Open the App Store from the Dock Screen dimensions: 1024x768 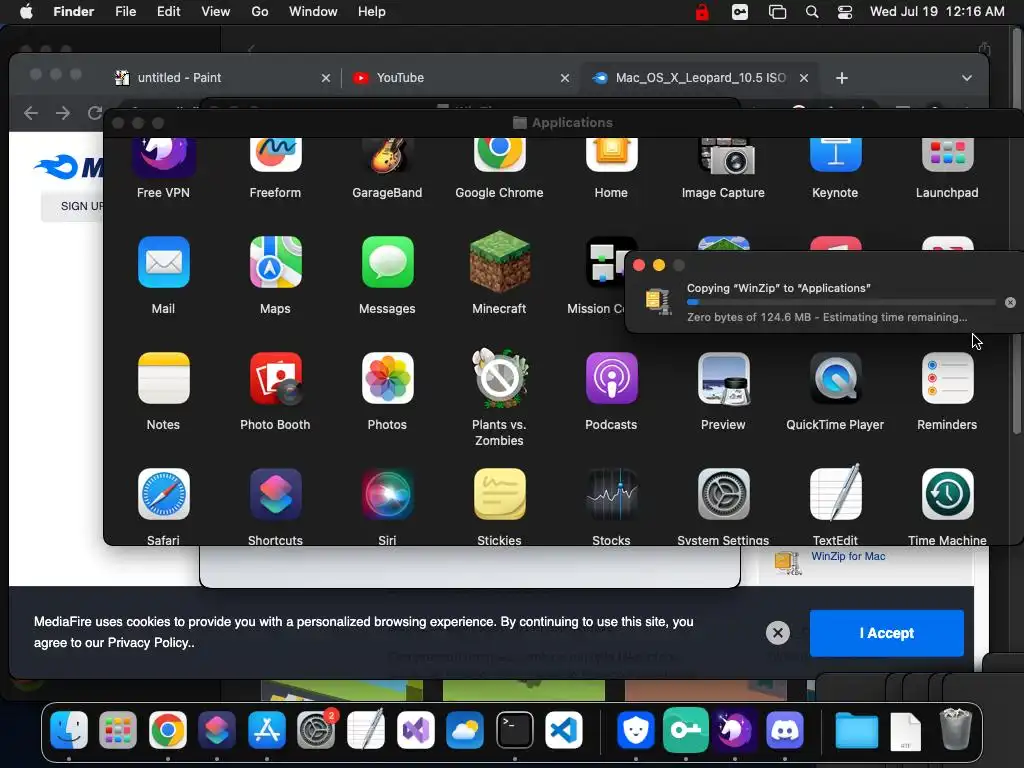(x=266, y=729)
